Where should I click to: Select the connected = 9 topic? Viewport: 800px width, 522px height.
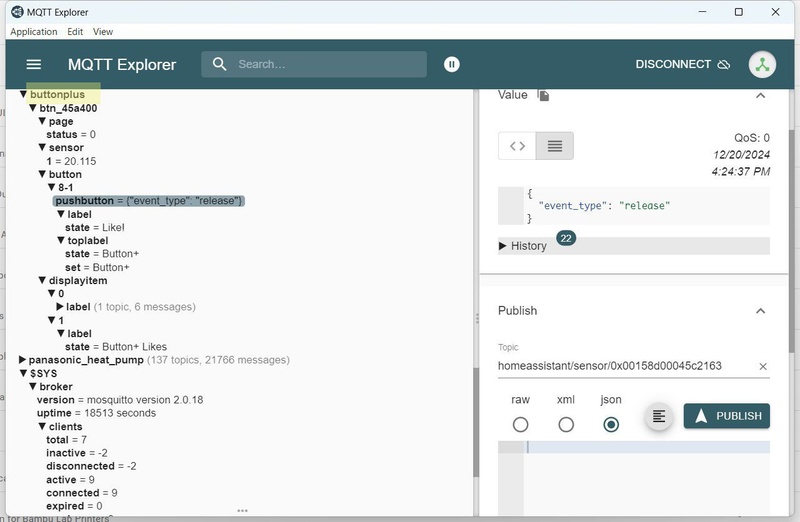coord(82,493)
